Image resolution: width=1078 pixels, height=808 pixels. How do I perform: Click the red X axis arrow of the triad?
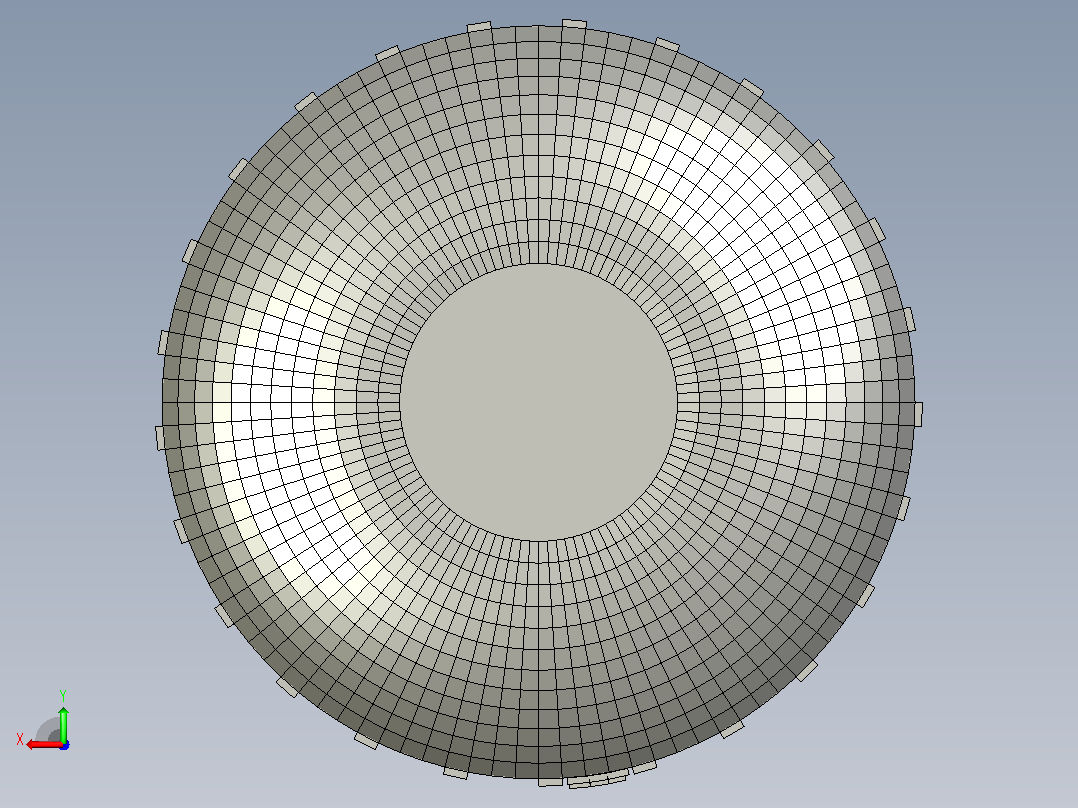tap(43, 744)
